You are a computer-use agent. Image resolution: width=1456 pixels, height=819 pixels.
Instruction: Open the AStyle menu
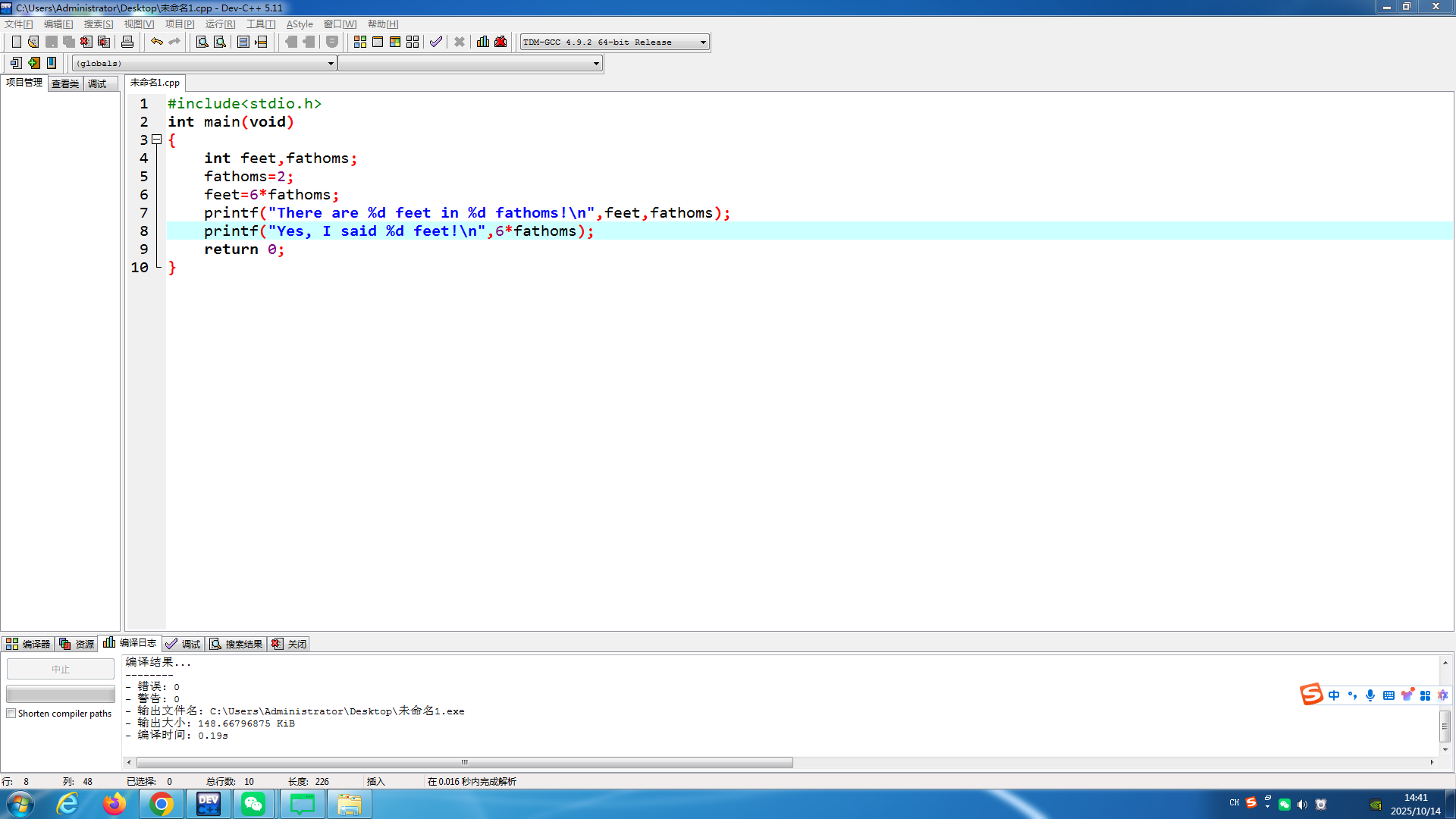(x=300, y=24)
